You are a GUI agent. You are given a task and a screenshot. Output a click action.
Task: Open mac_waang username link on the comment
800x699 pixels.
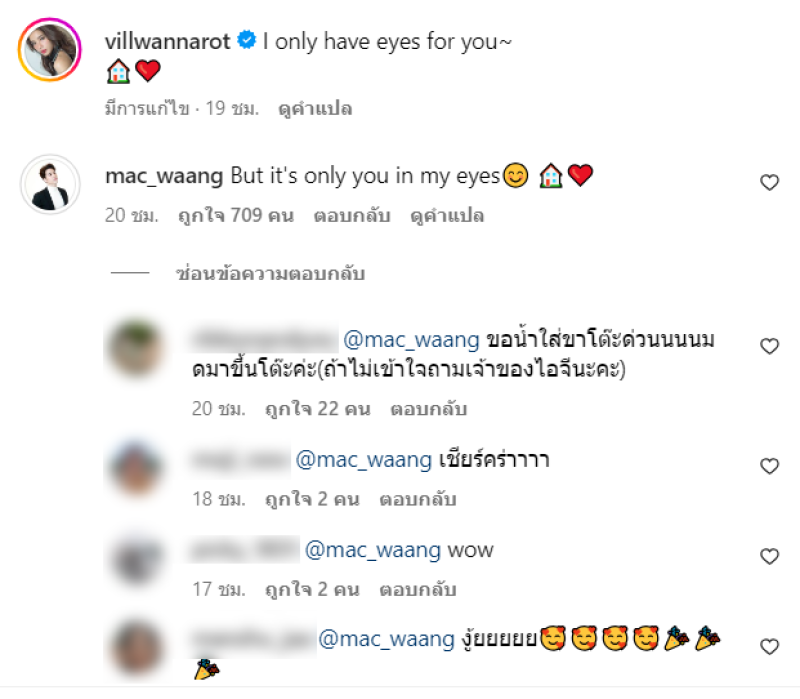click(x=164, y=176)
